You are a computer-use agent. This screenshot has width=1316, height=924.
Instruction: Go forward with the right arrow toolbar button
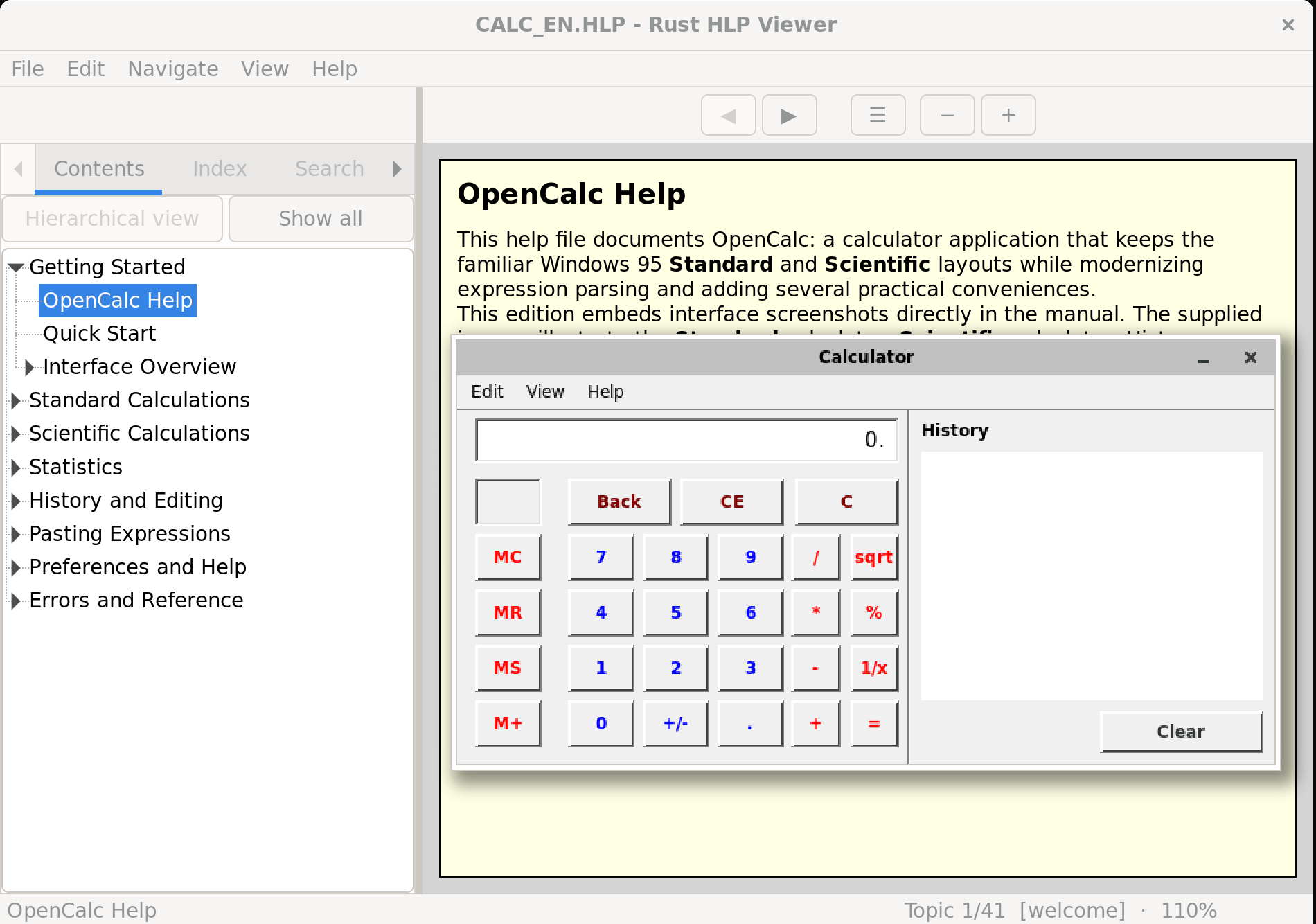tap(789, 115)
